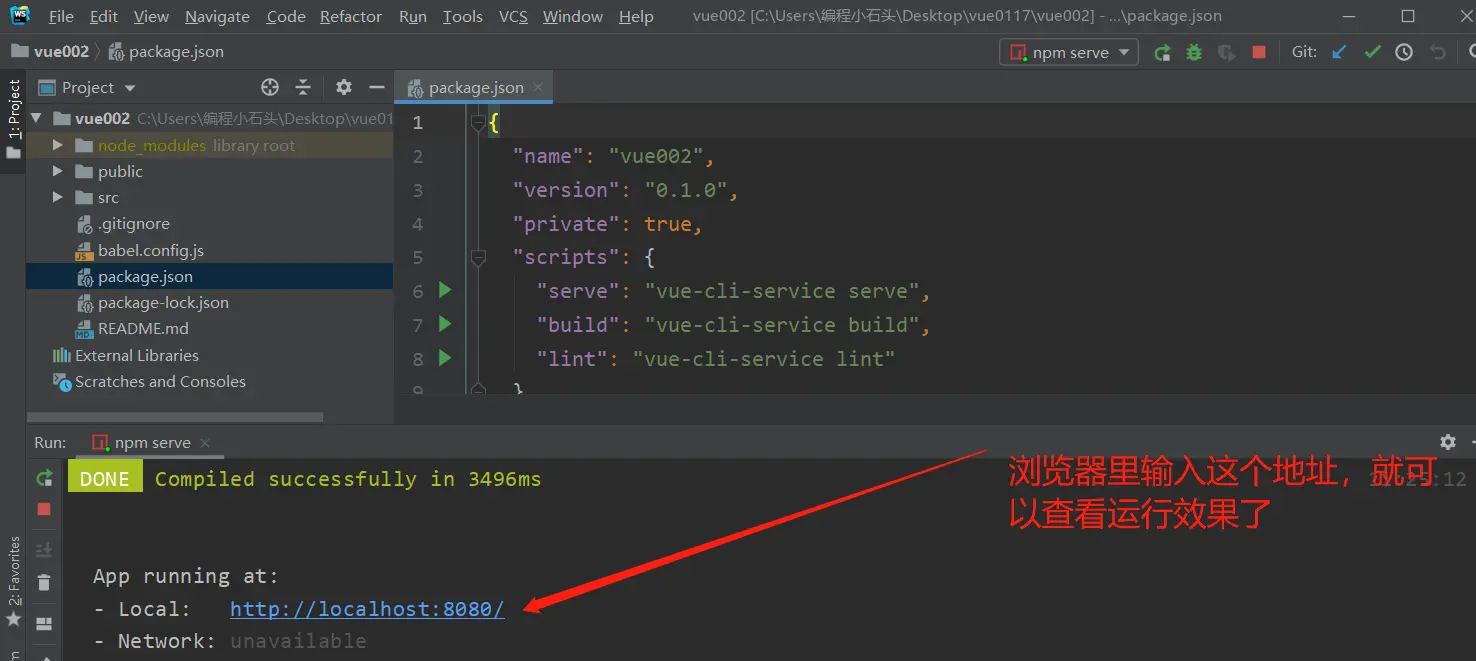Screen dimensions: 1476x661
Task: Fold the scripts block on line 5
Action: pyautogui.click(x=478, y=257)
